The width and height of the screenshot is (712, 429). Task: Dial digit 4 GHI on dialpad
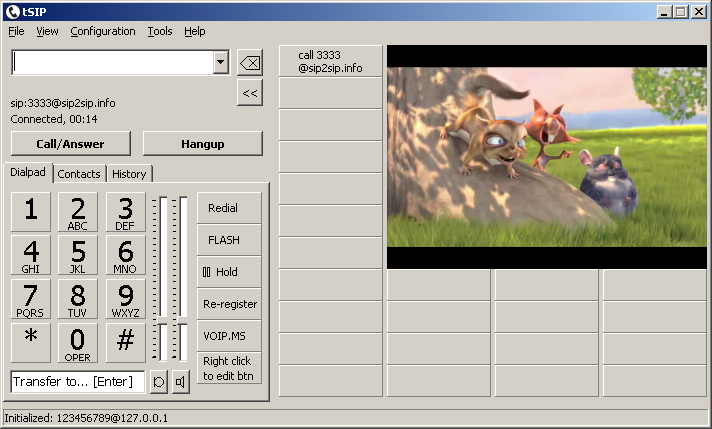(31, 255)
